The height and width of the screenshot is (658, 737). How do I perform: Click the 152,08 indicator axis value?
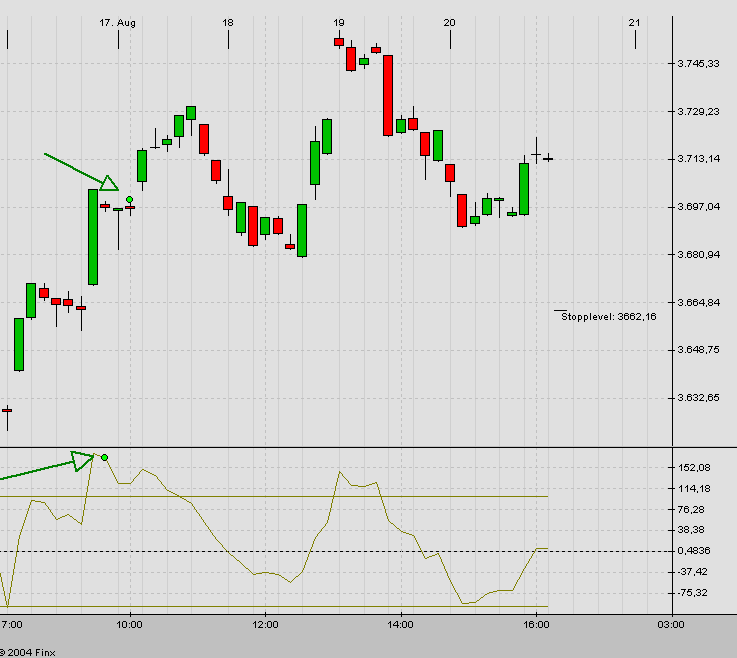(694, 468)
